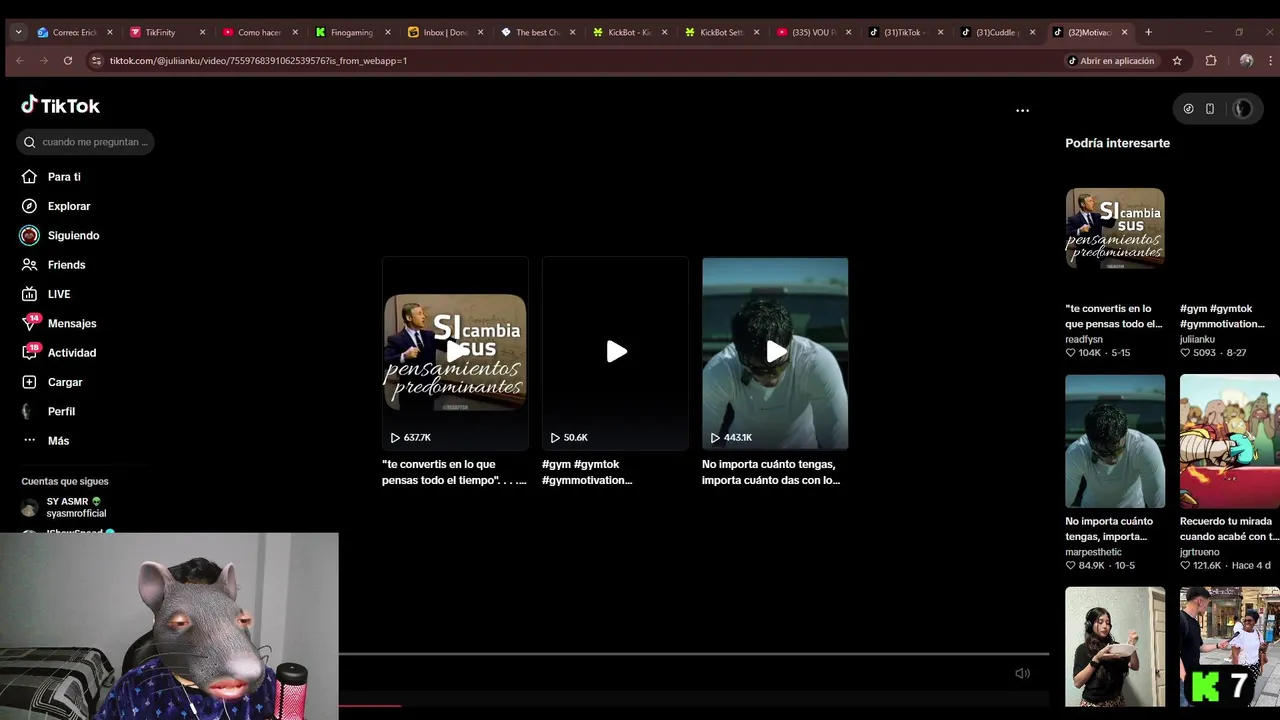Switch to the 'The best' browser tab
Screen dimensions: 1280x720
tap(537, 32)
